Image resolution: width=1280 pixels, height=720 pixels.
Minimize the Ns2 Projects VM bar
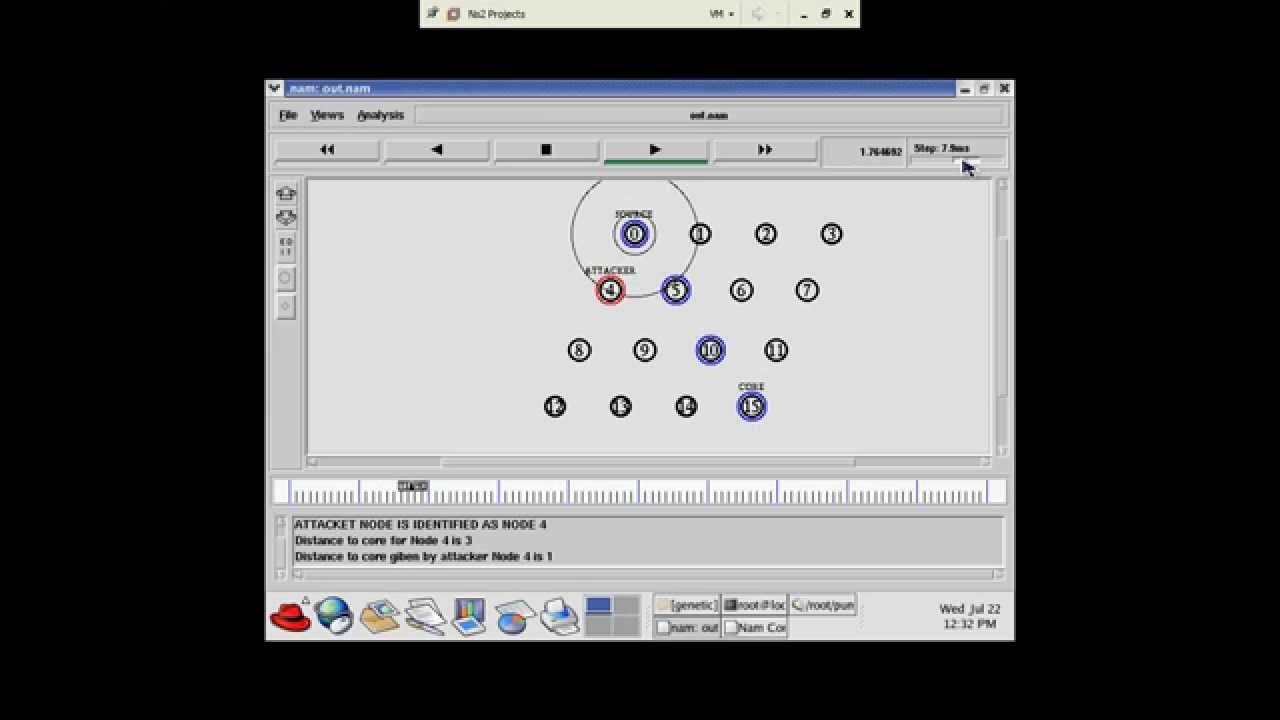[x=804, y=14]
